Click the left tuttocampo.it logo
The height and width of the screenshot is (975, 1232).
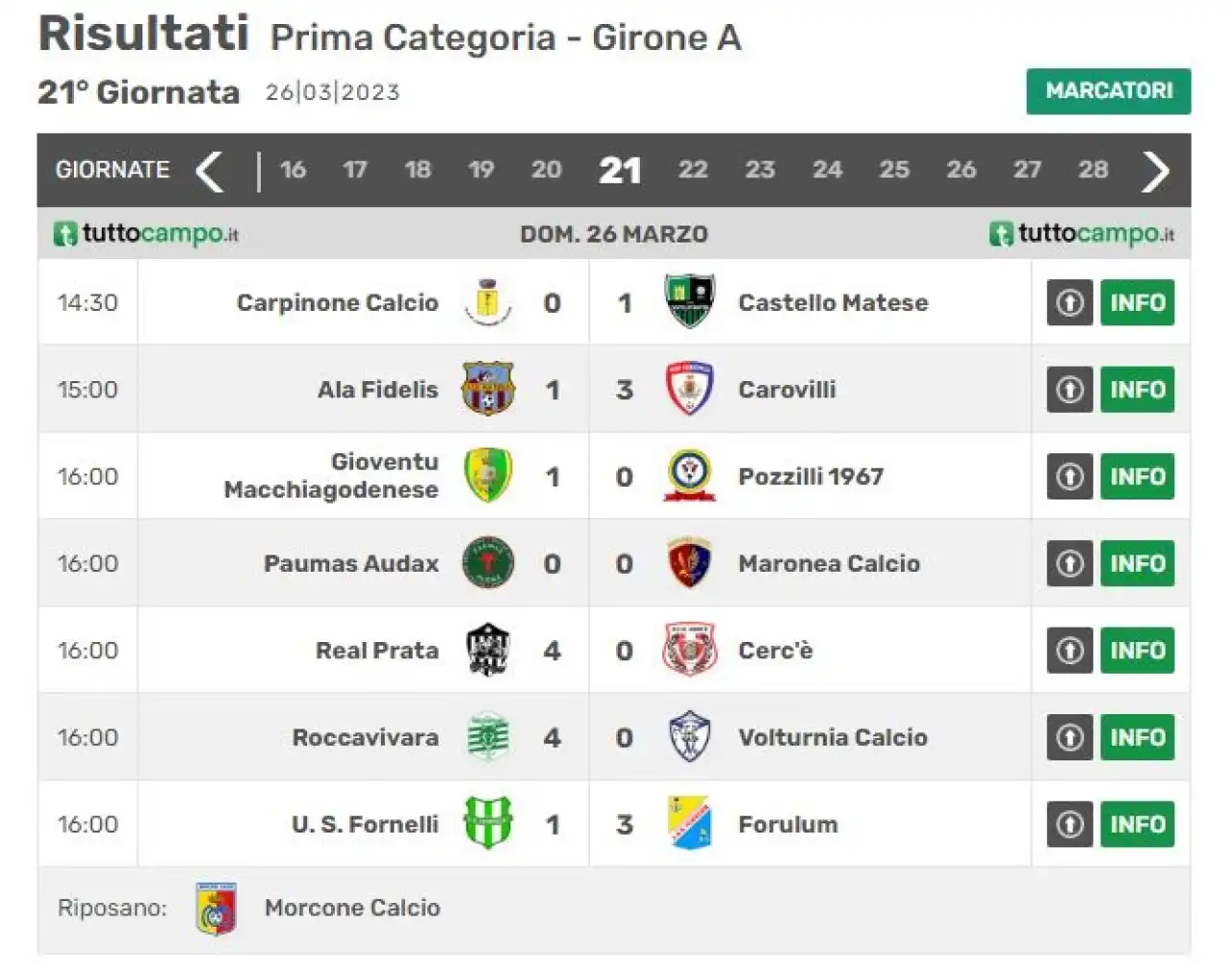tap(146, 234)
